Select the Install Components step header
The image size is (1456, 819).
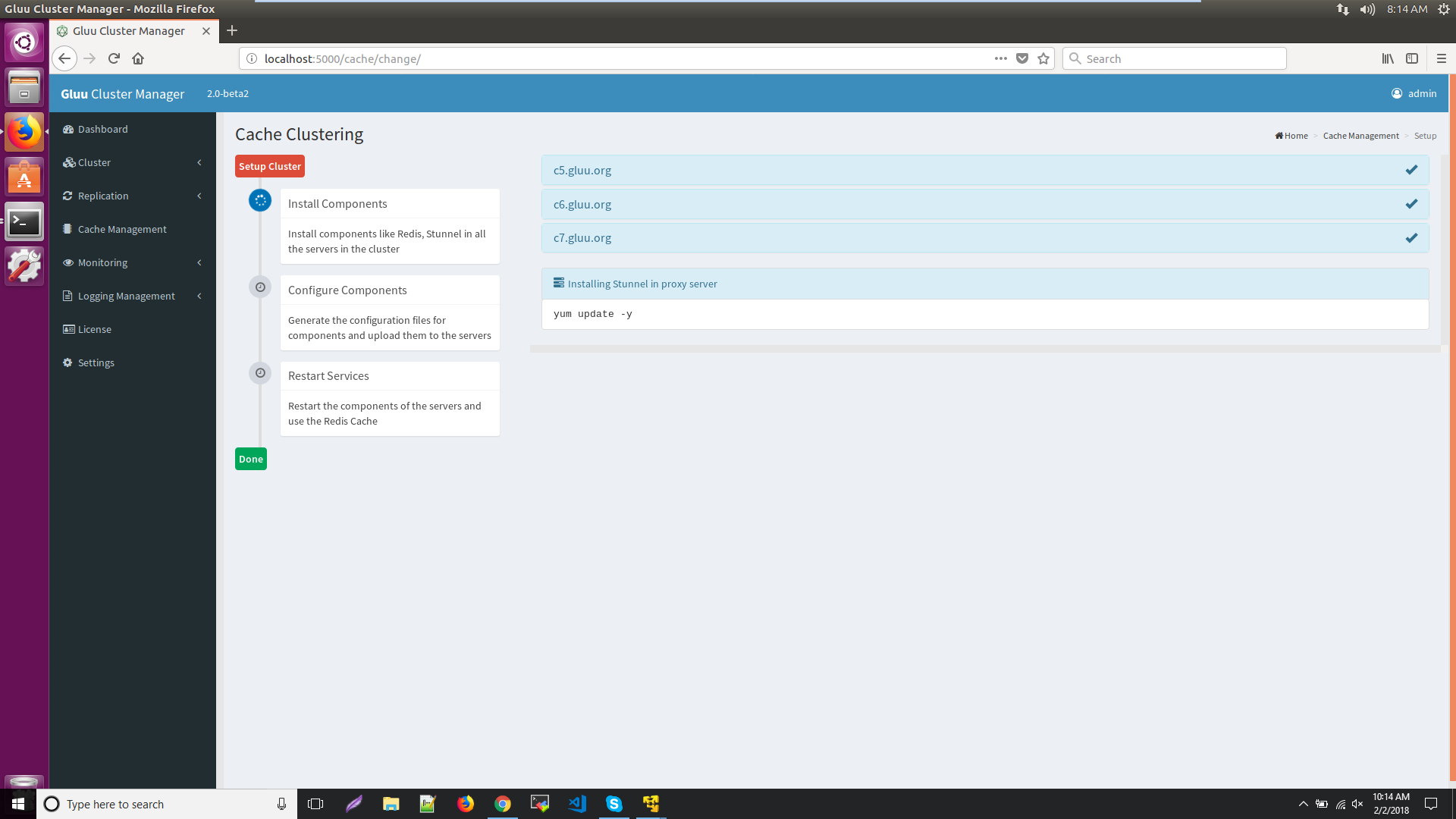390,204
